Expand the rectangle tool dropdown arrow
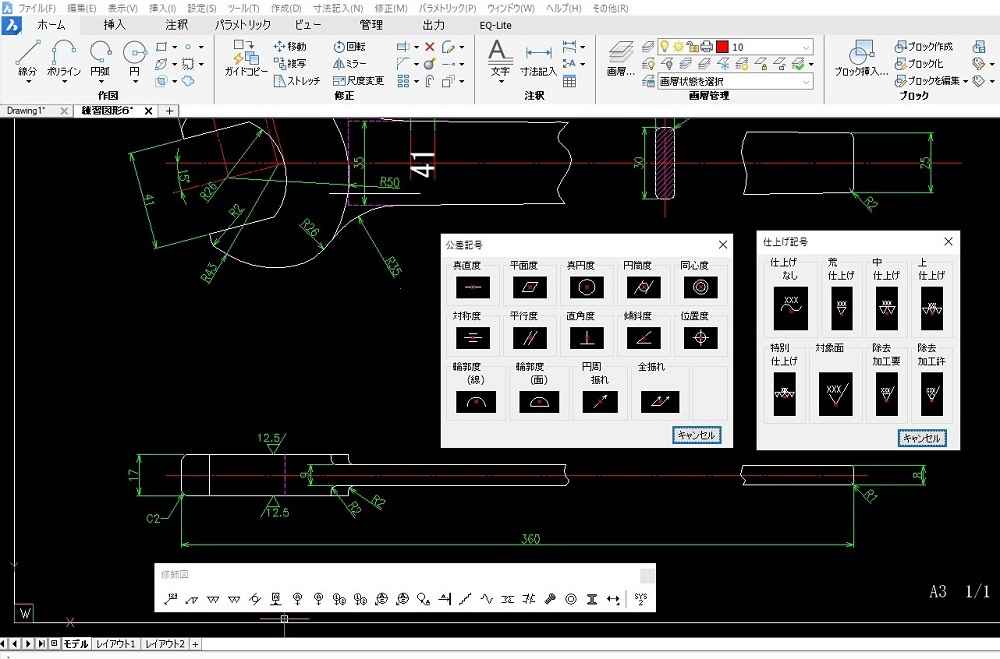The width and height of the screenshot is (1000, 659). 174,47
